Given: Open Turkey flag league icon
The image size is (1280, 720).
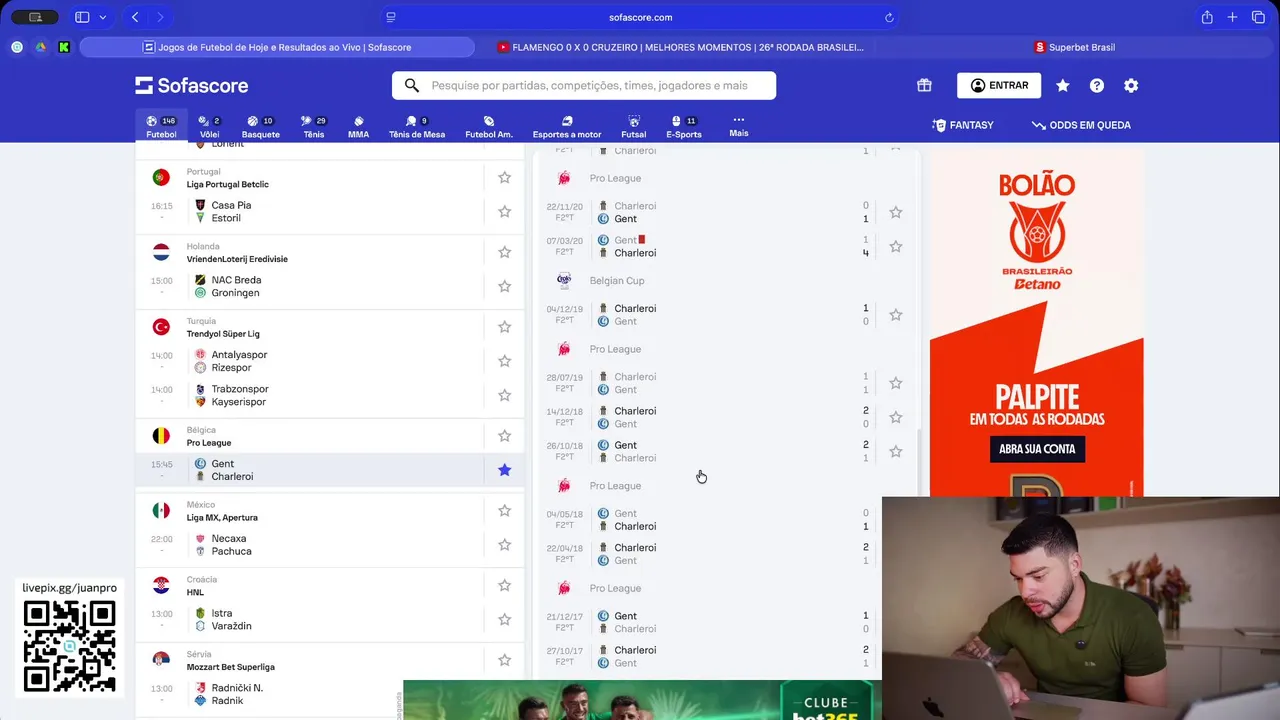Looking at the screenshot, I should coord(161,327).
